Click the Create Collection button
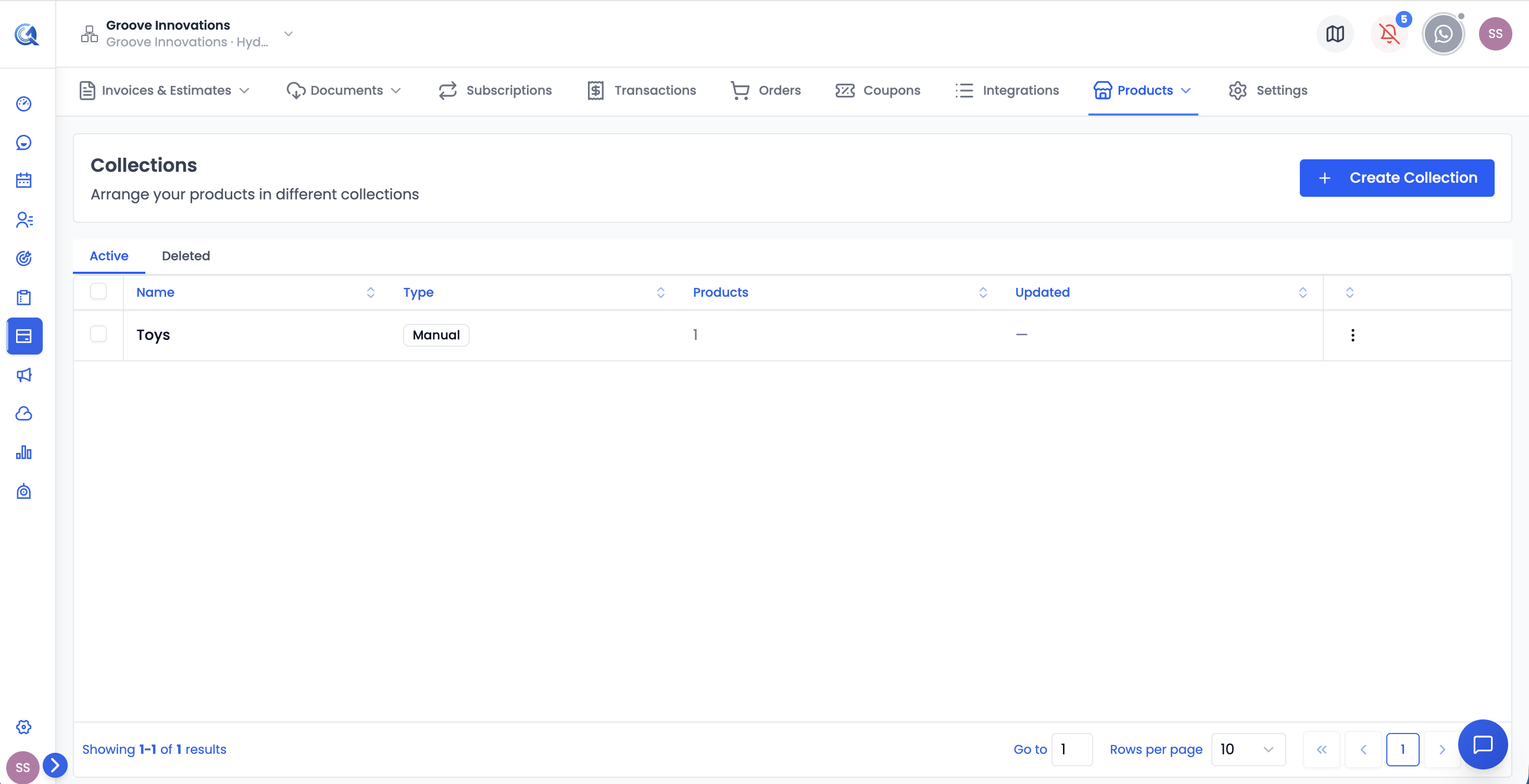The width and height of the screenshot is (1529, 784). [1397, 178]
